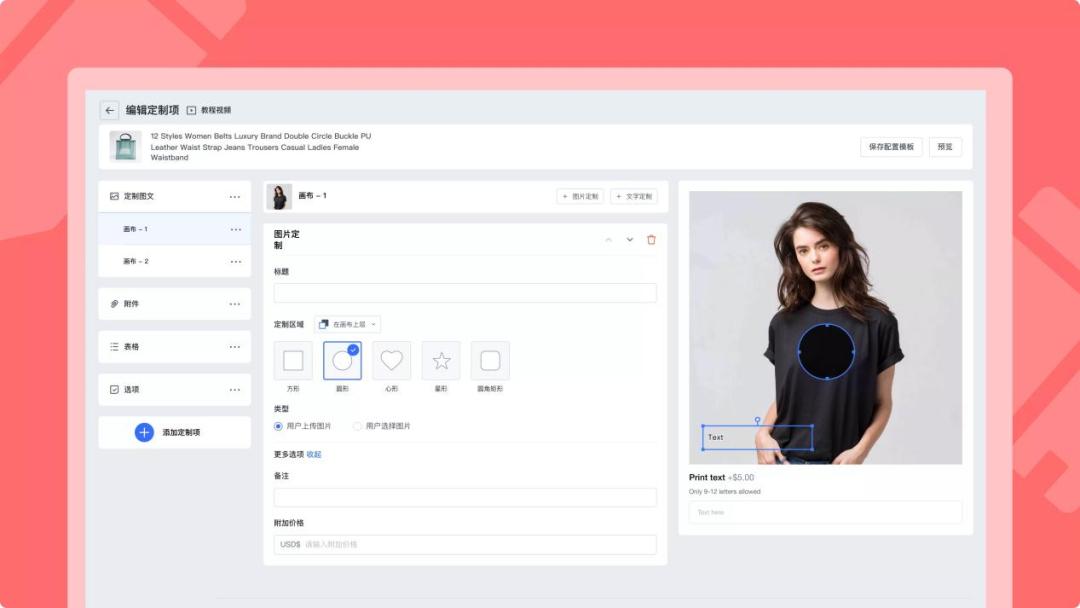Select the 圆角矩形 rounded rectangle shape
1080x608 pixels.
point(490,361)
